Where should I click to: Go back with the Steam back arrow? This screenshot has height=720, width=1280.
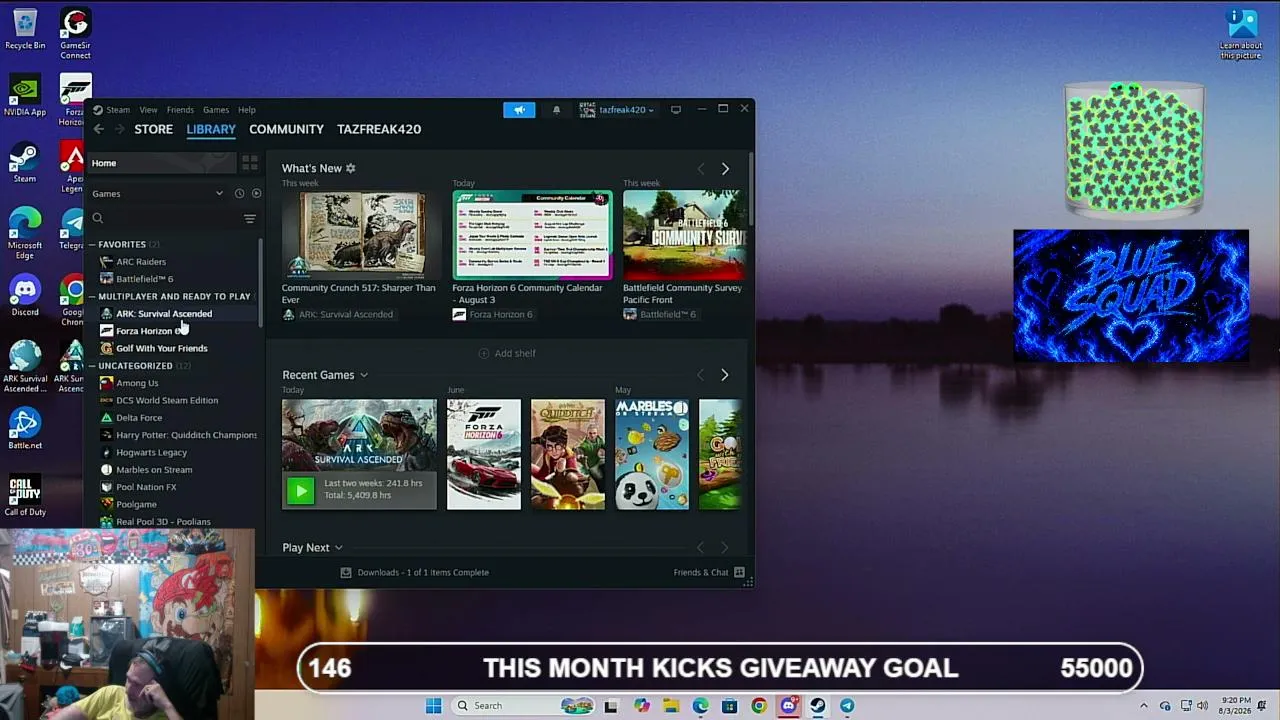point(98,129)
